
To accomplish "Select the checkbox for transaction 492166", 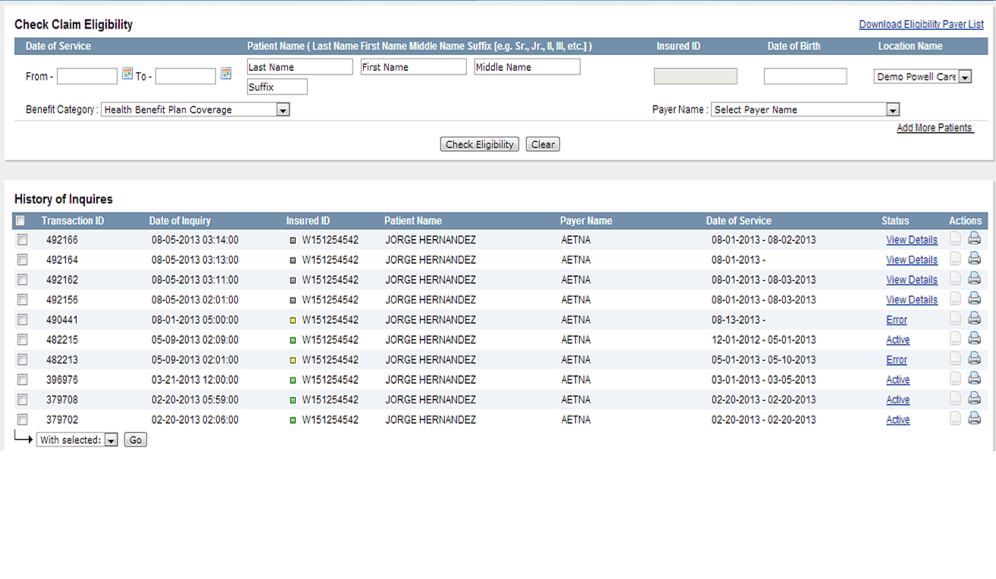I will tap(21, 239).
